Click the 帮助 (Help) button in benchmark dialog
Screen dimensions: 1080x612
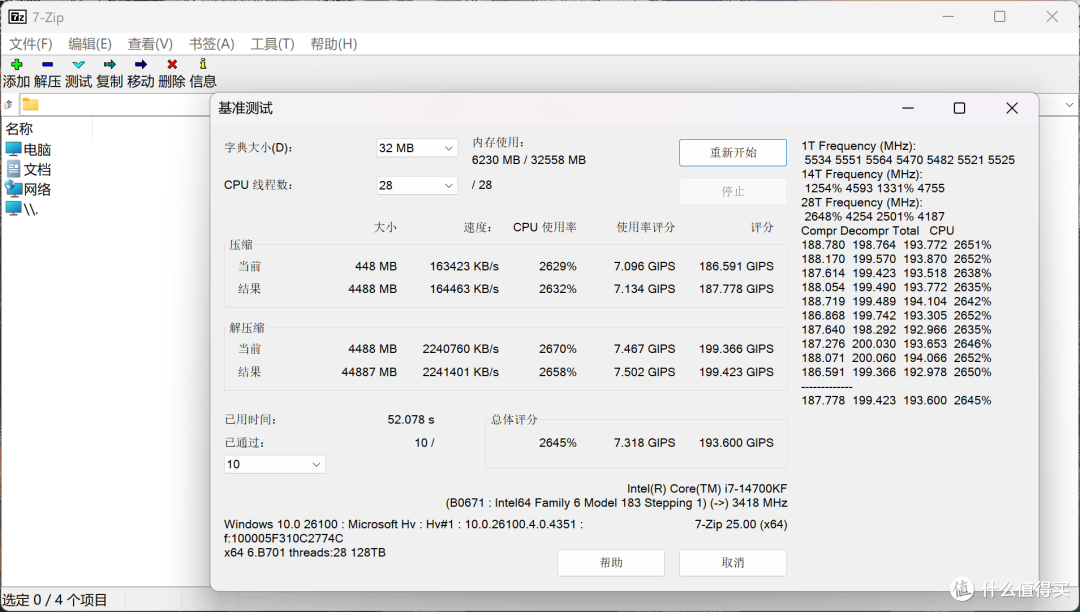click(x=611, y=562)
